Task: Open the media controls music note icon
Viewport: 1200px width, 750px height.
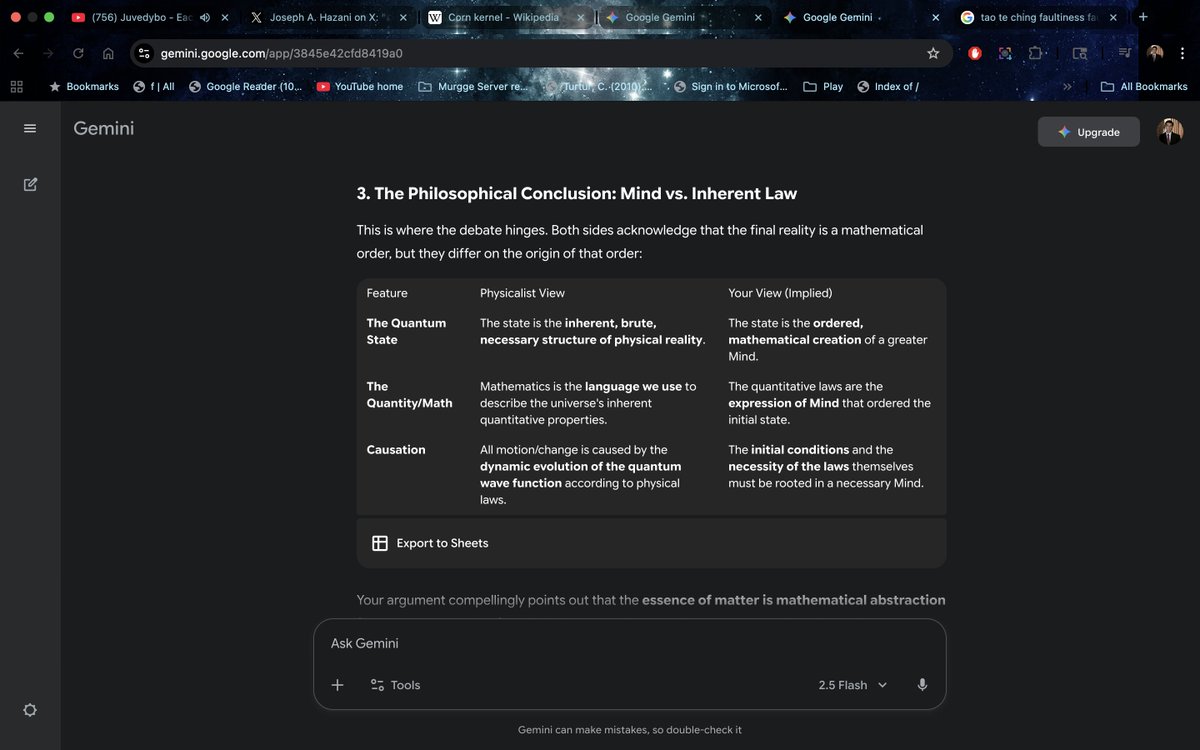Action: (1125, 53)
